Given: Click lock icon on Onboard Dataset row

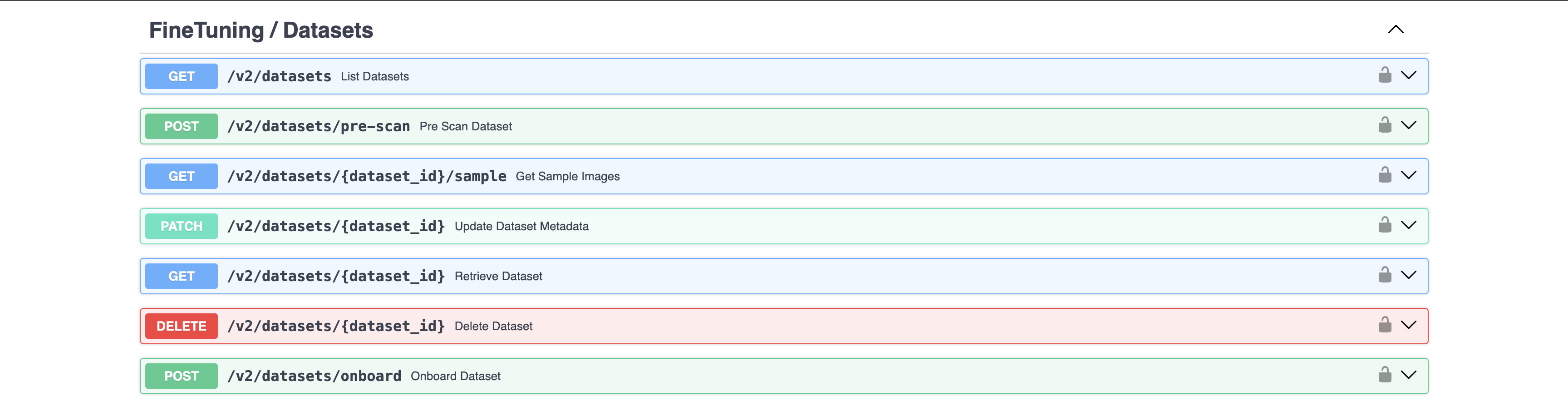Looking at the screenshot, I should coord(1384,375).
